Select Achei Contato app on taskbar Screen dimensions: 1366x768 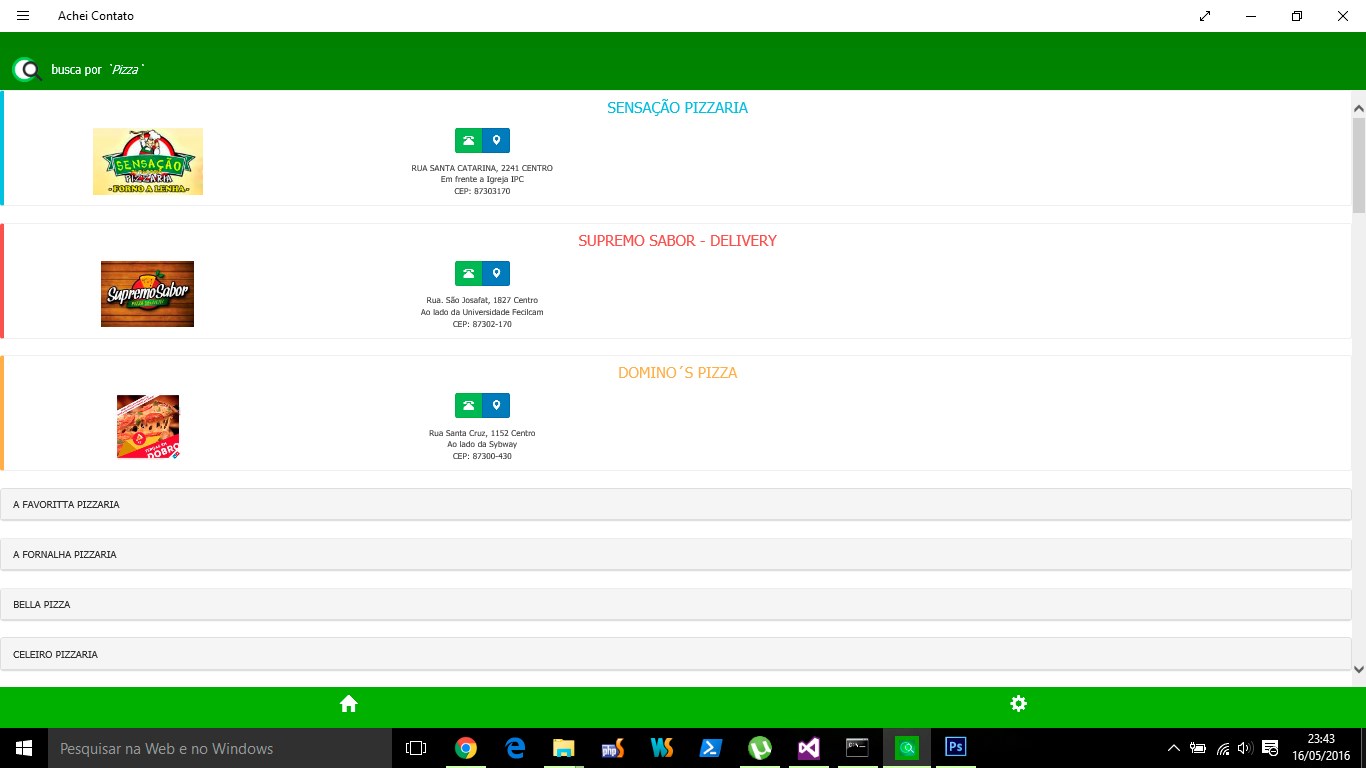tap(907, 748)
